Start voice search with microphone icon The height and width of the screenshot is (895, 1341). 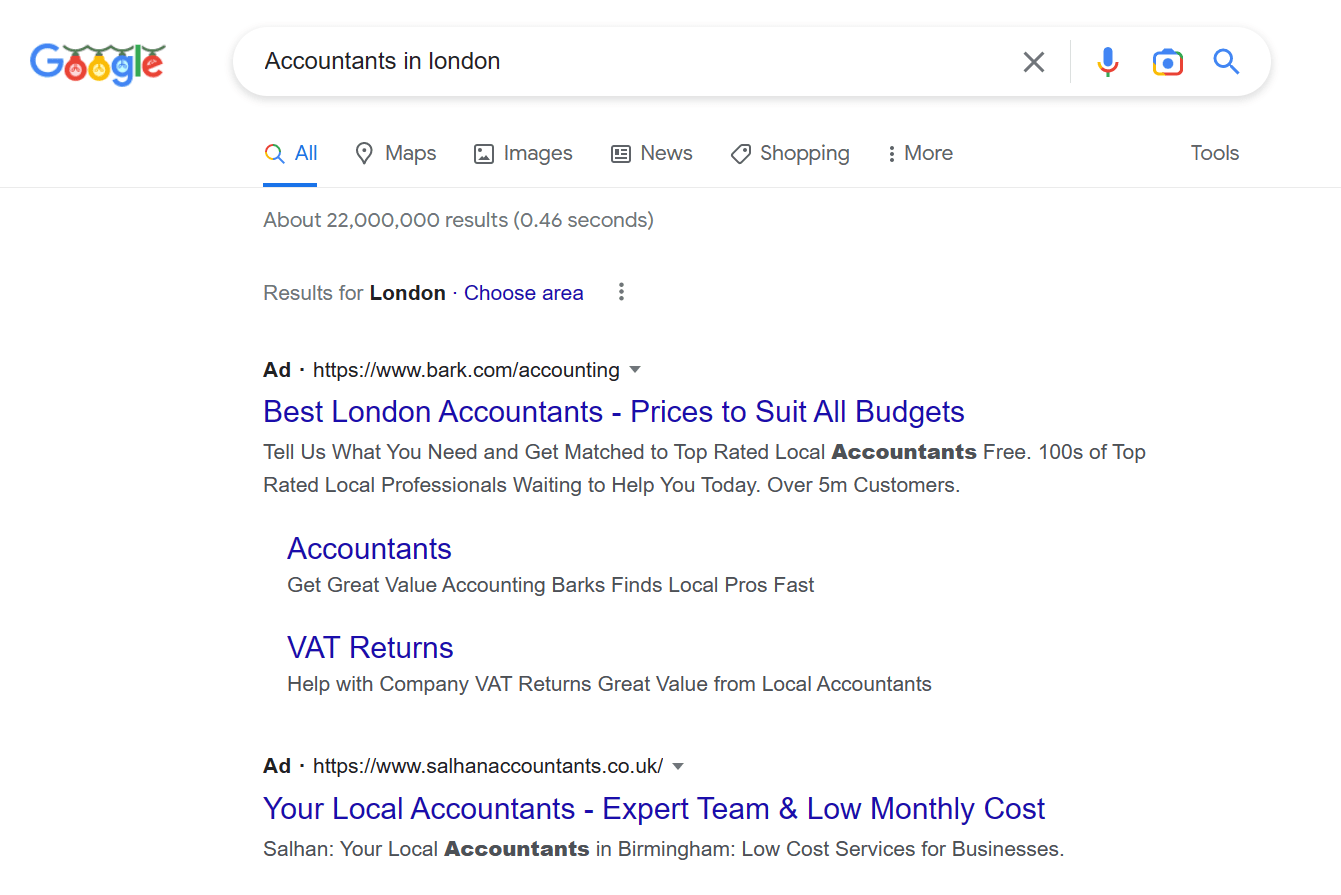pyautogui.click(x=1107, y=62)
